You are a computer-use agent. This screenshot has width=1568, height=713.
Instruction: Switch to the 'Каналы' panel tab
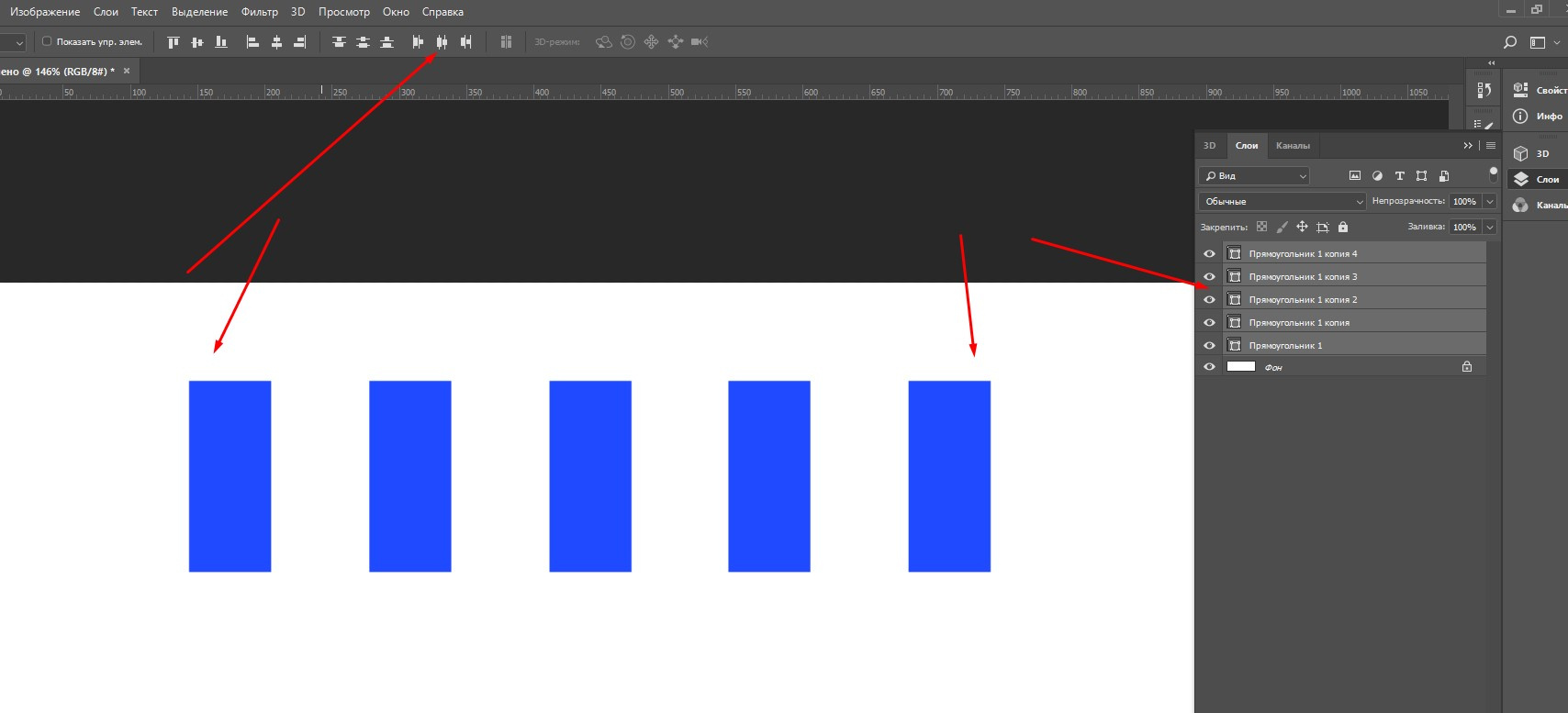pyautogui.click(x=1293, y=146)
